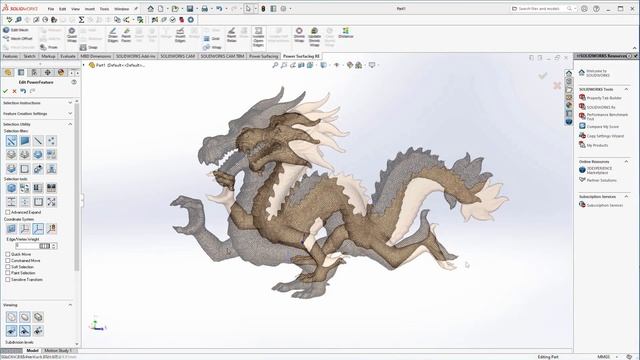Enable the Soft Selection checkbox
Image resolution: width=640 pixels, height=360 pixels.
(8, 267)
